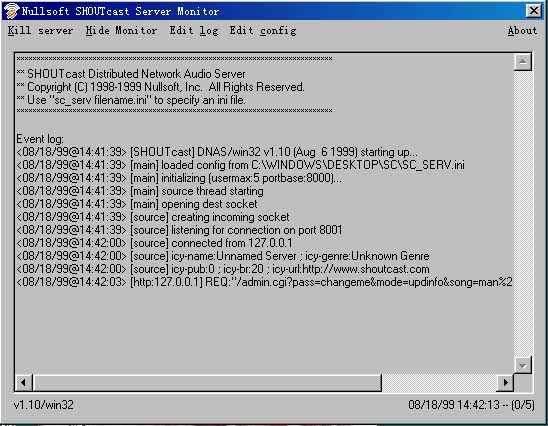Screen dimensions: 548x426
Task: Click the shoutcast.com icy-url log entry
Action: [223, 269]
